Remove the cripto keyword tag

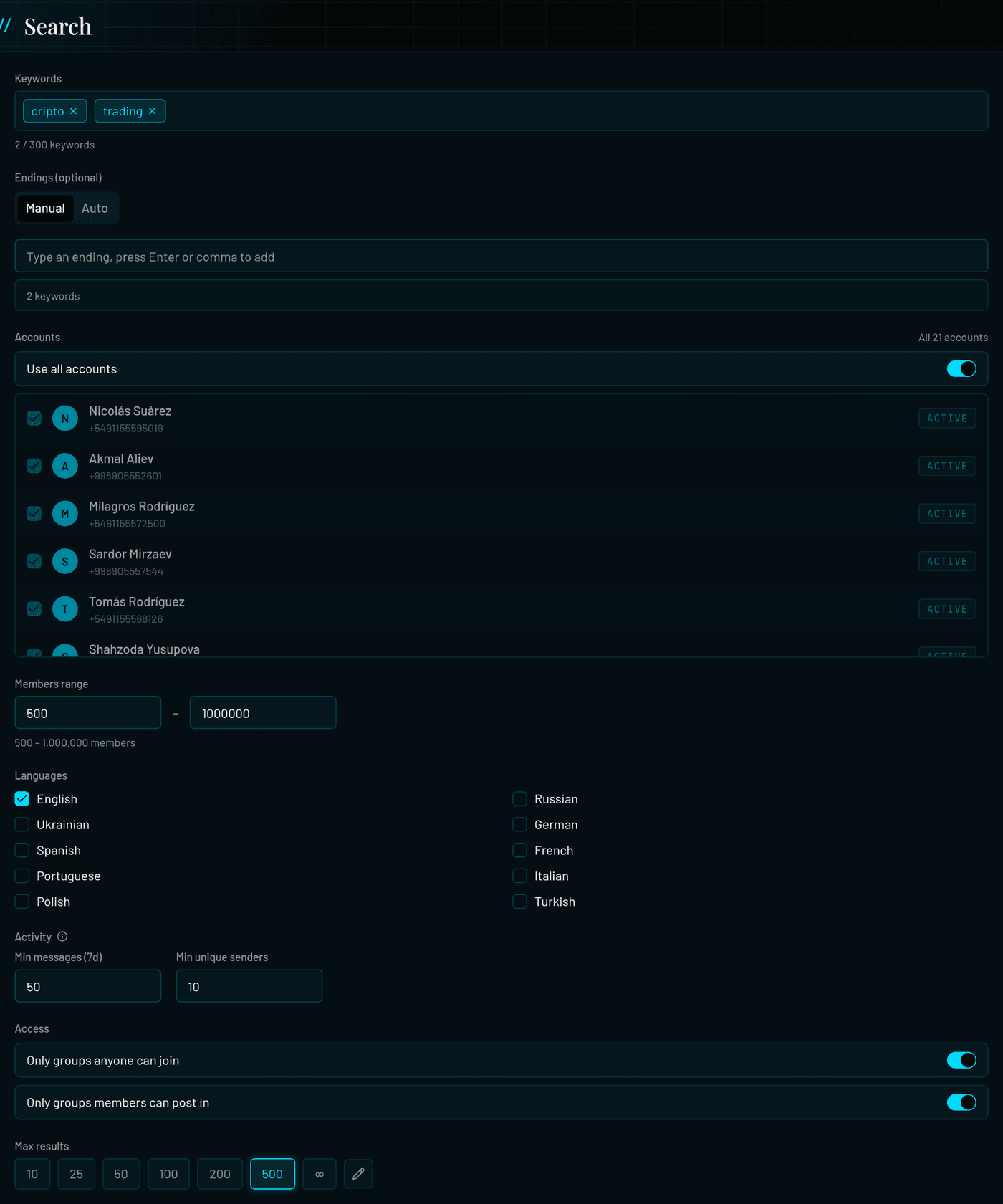[x=73, y=111]
